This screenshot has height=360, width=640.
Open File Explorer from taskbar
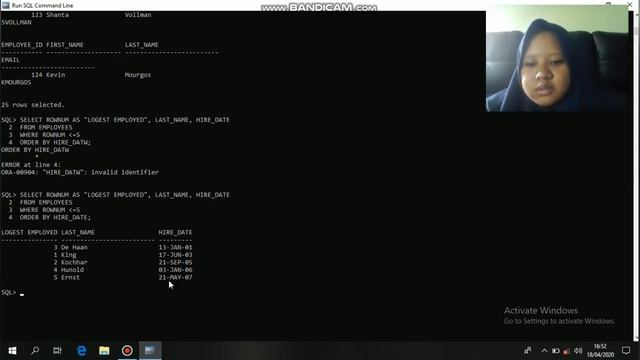[104, 351]
